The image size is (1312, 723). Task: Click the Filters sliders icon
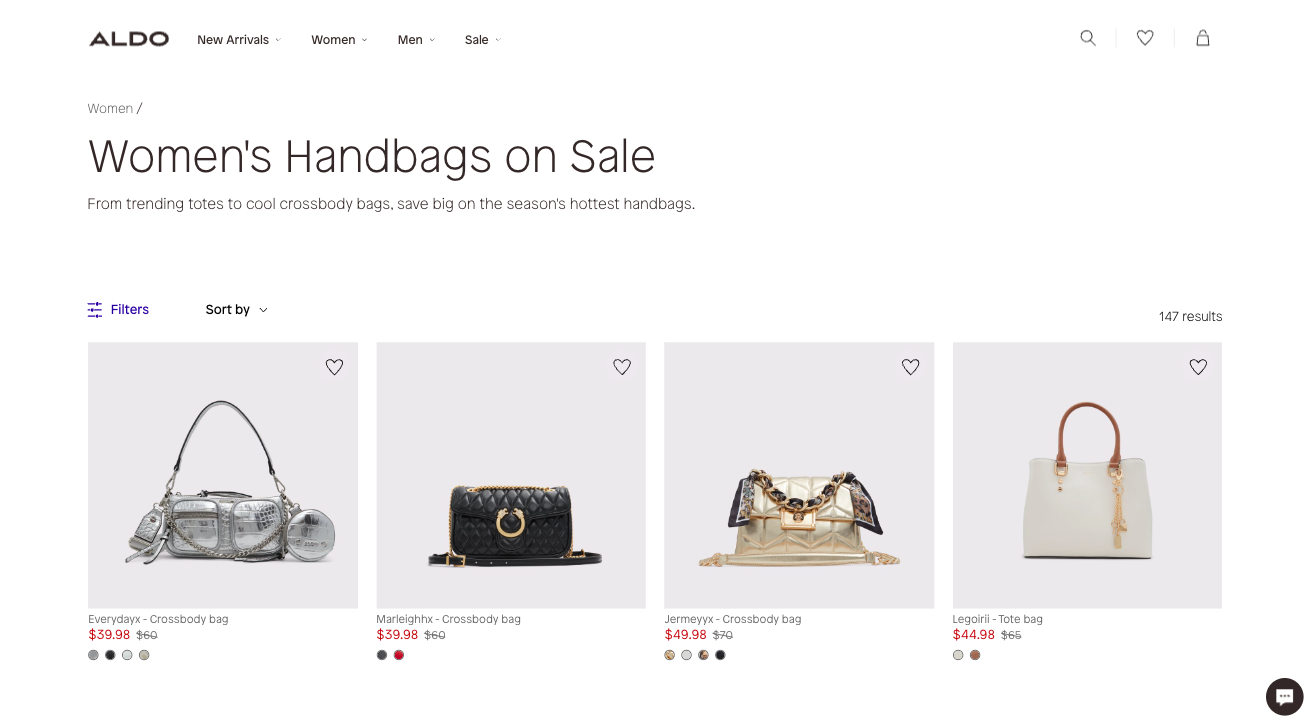tap(95, 310)
